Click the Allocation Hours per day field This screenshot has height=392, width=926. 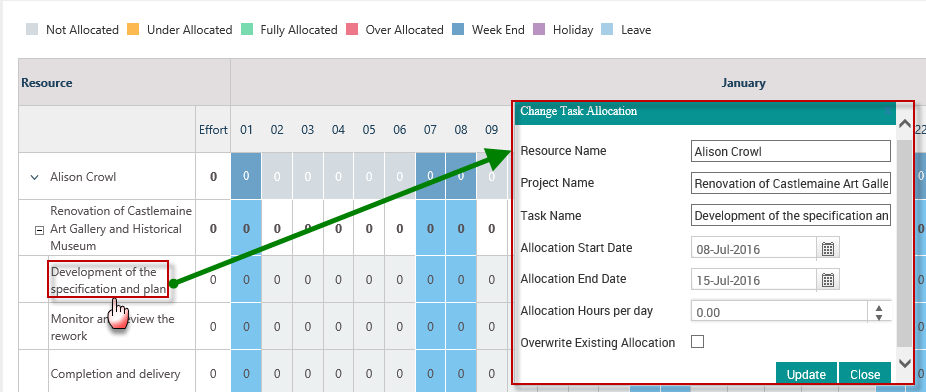coord(780,312)
